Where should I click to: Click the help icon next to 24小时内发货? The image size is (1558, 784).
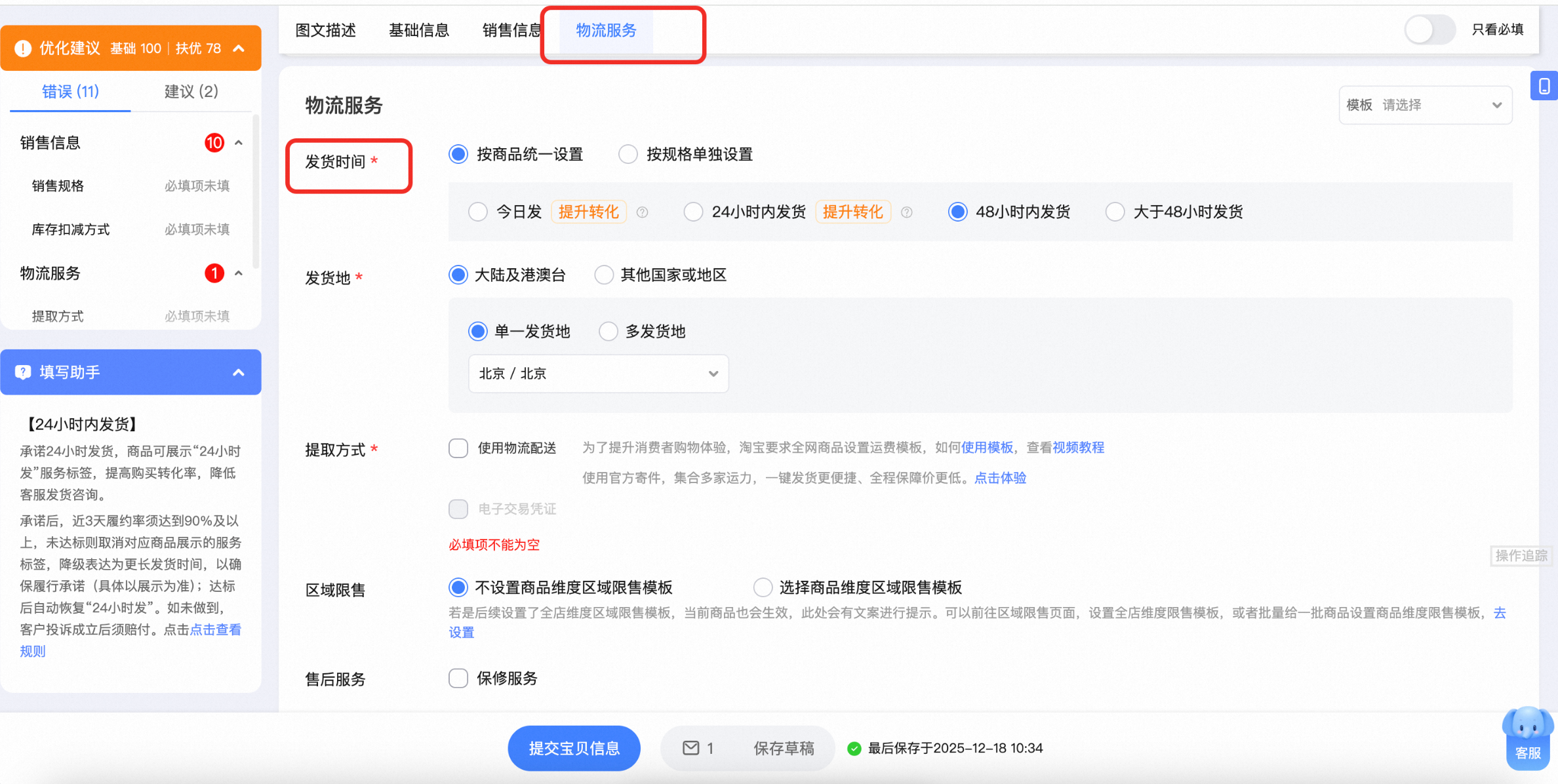[907, 212]
